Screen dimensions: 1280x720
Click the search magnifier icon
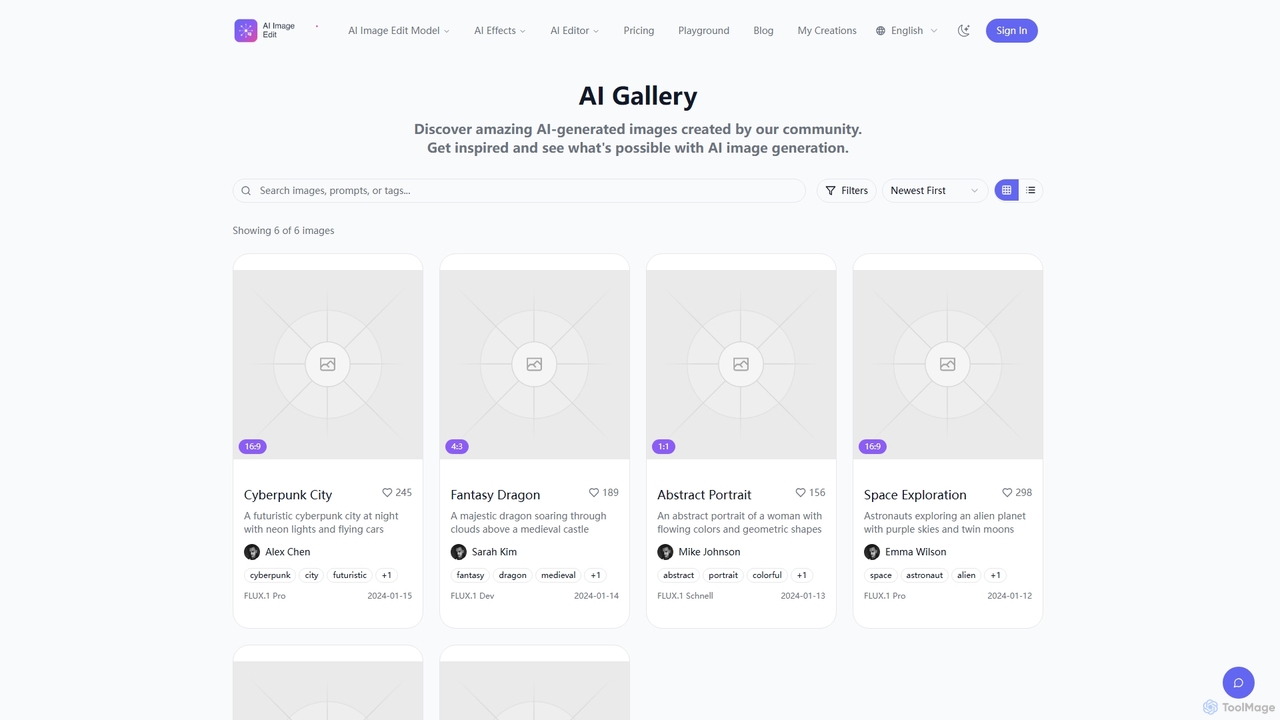(246, 191)
